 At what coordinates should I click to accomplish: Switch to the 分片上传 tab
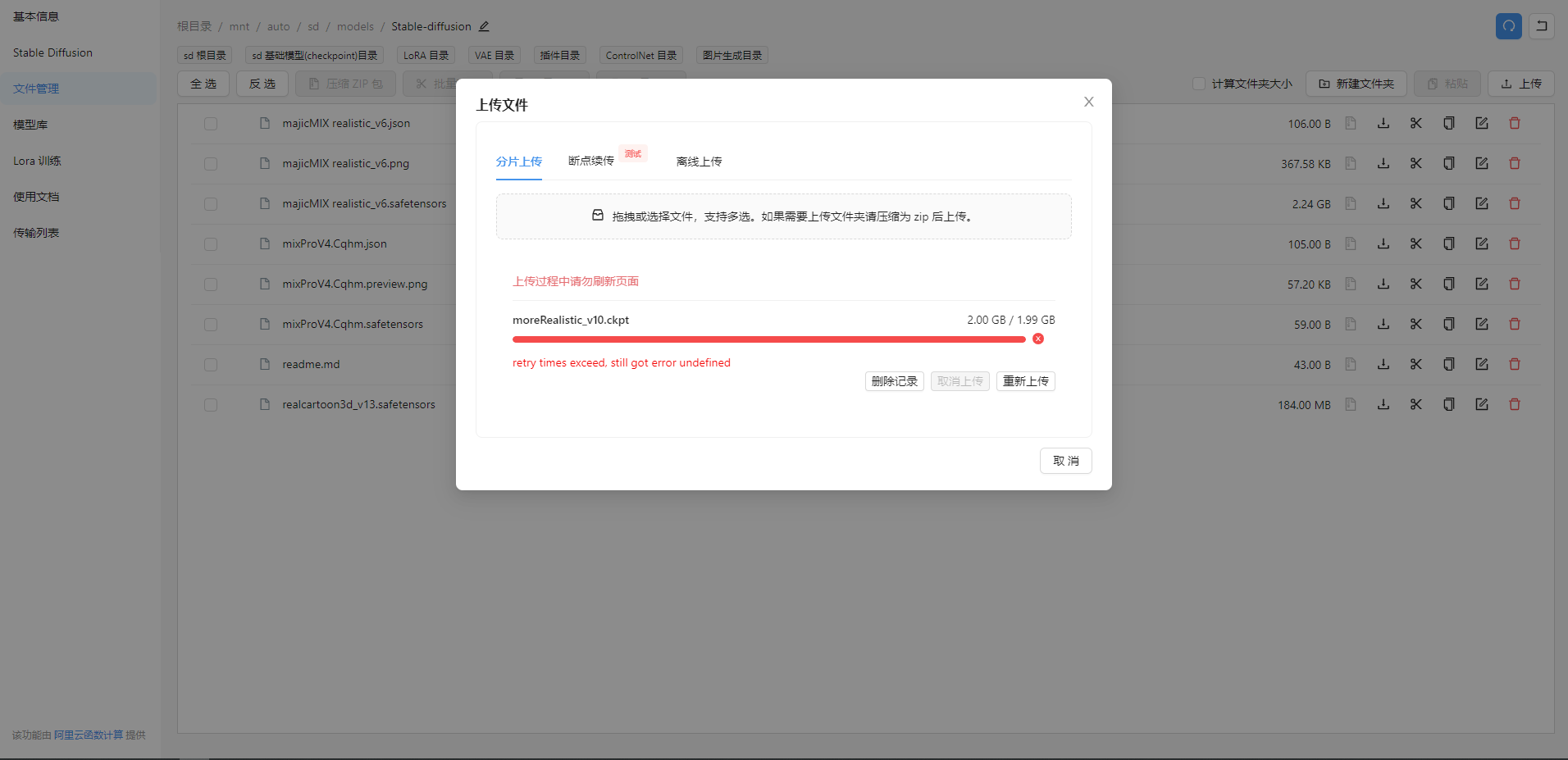click(x=519, y=162)
